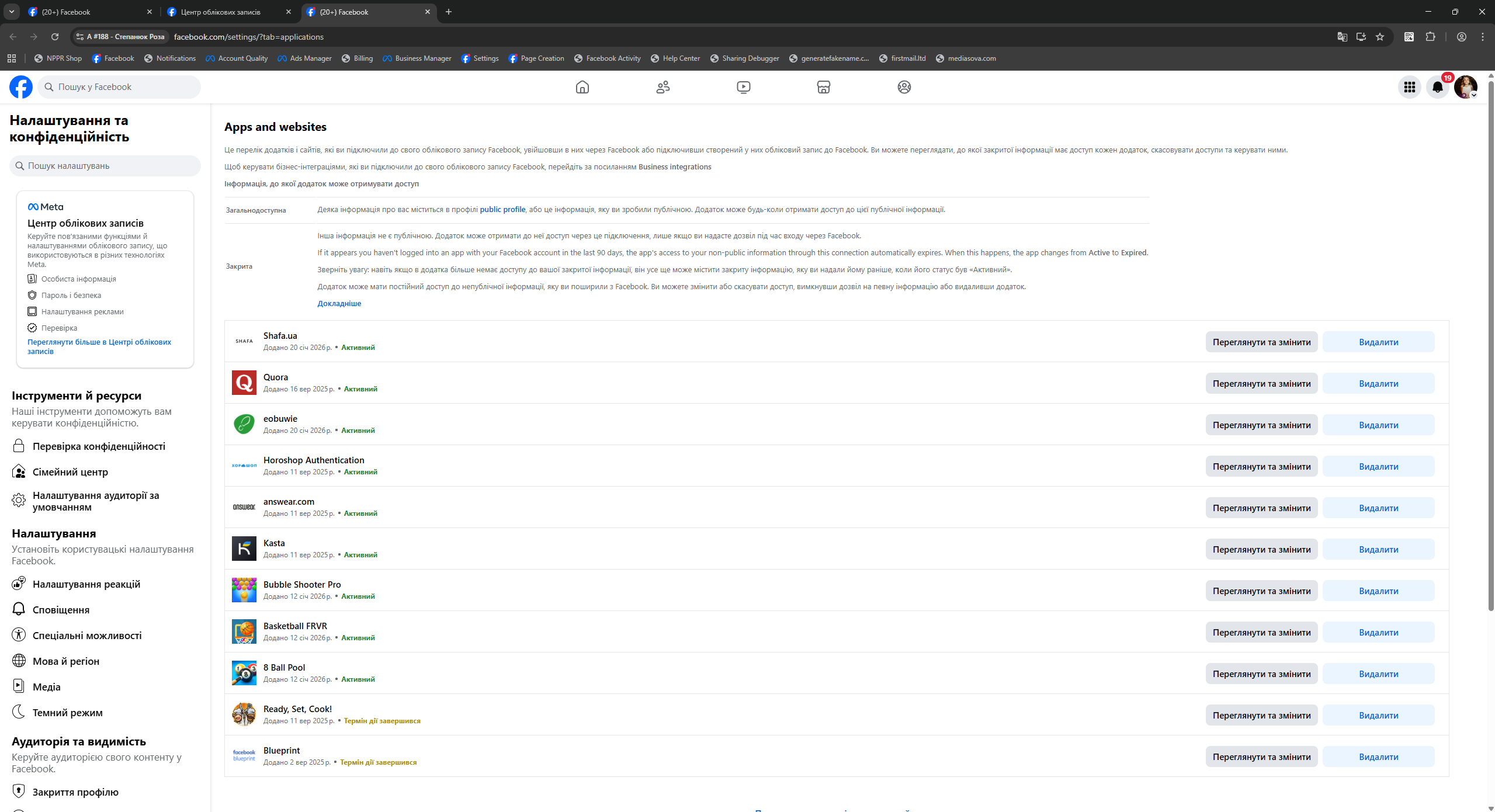Image resolution: width=1495 pixels, height=812 pixels.
Task: Open the Facebook Home feed icon
Action: click(x=582, y=87)
